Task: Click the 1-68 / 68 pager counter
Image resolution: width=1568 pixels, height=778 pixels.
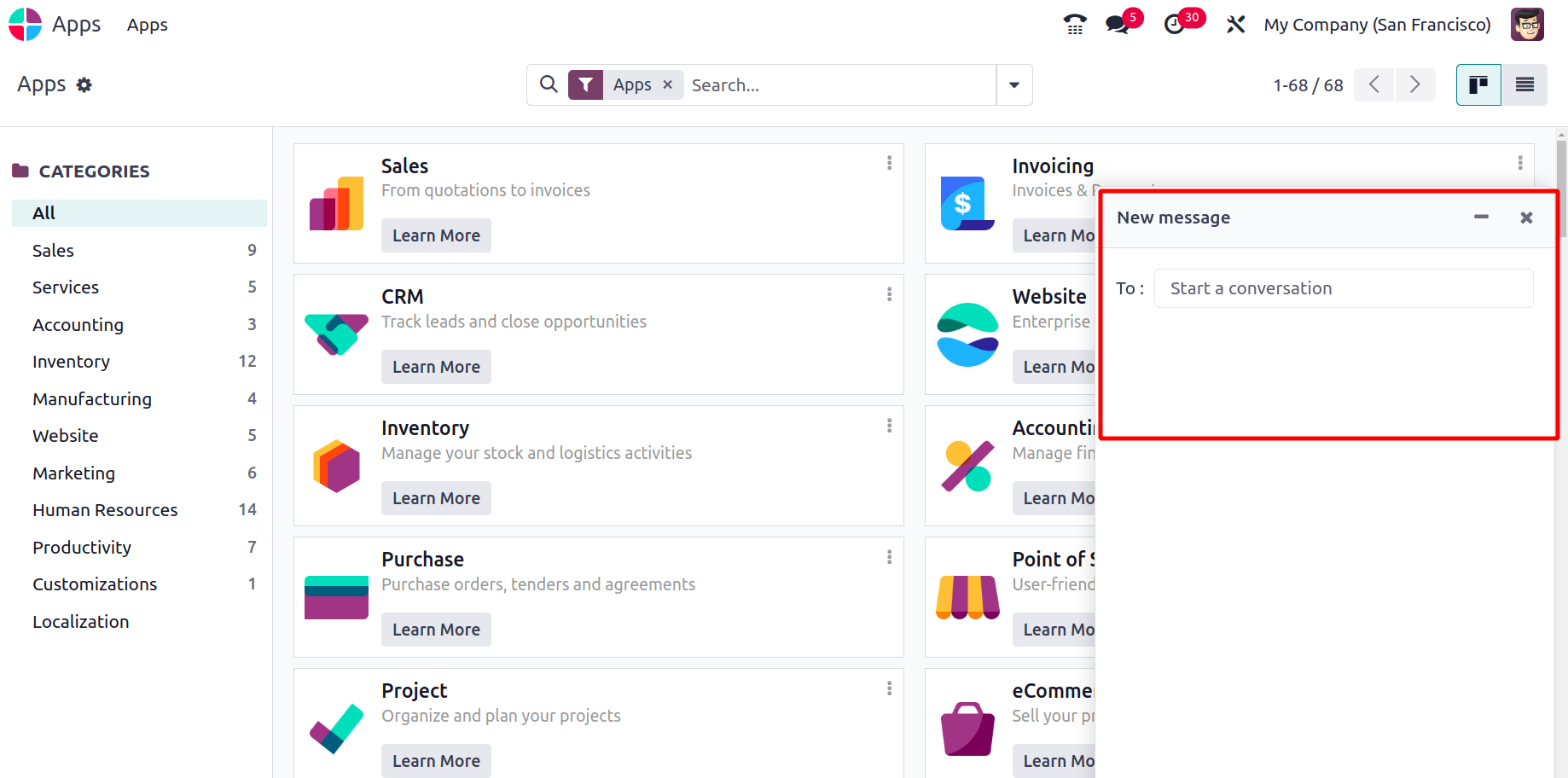Action: point(1308,84)
